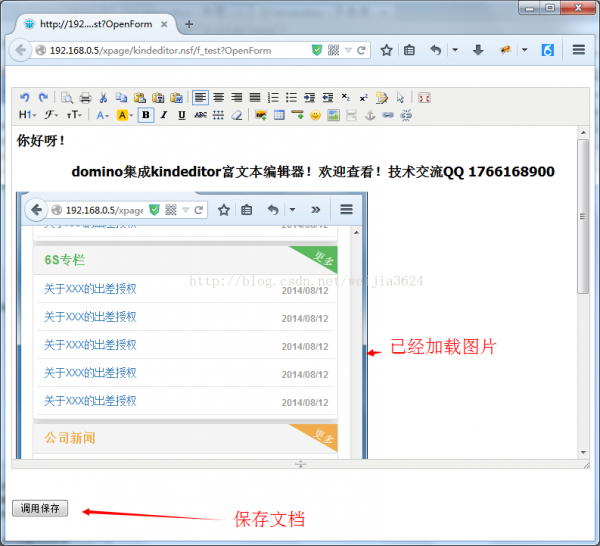This screenshot has width=600, height=546.
Task: Apply subscript formatting
Action: (346, 98)
